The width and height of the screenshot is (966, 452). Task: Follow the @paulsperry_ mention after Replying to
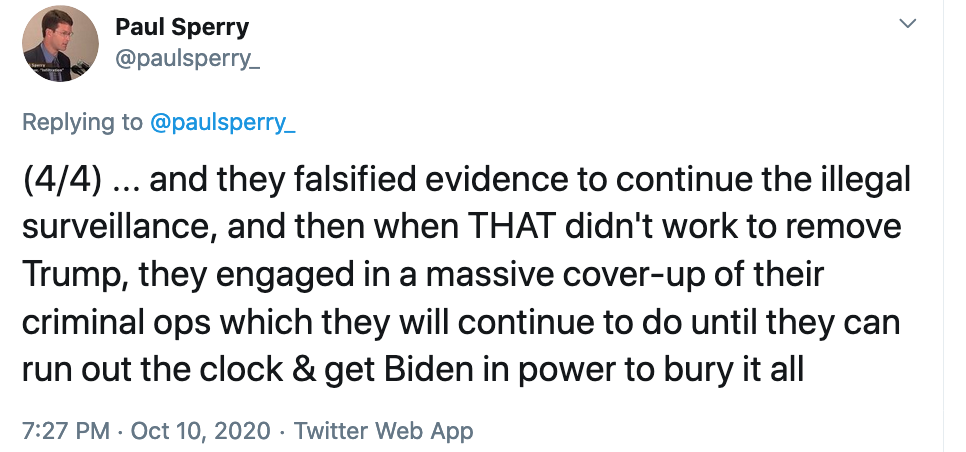(222, 122)
